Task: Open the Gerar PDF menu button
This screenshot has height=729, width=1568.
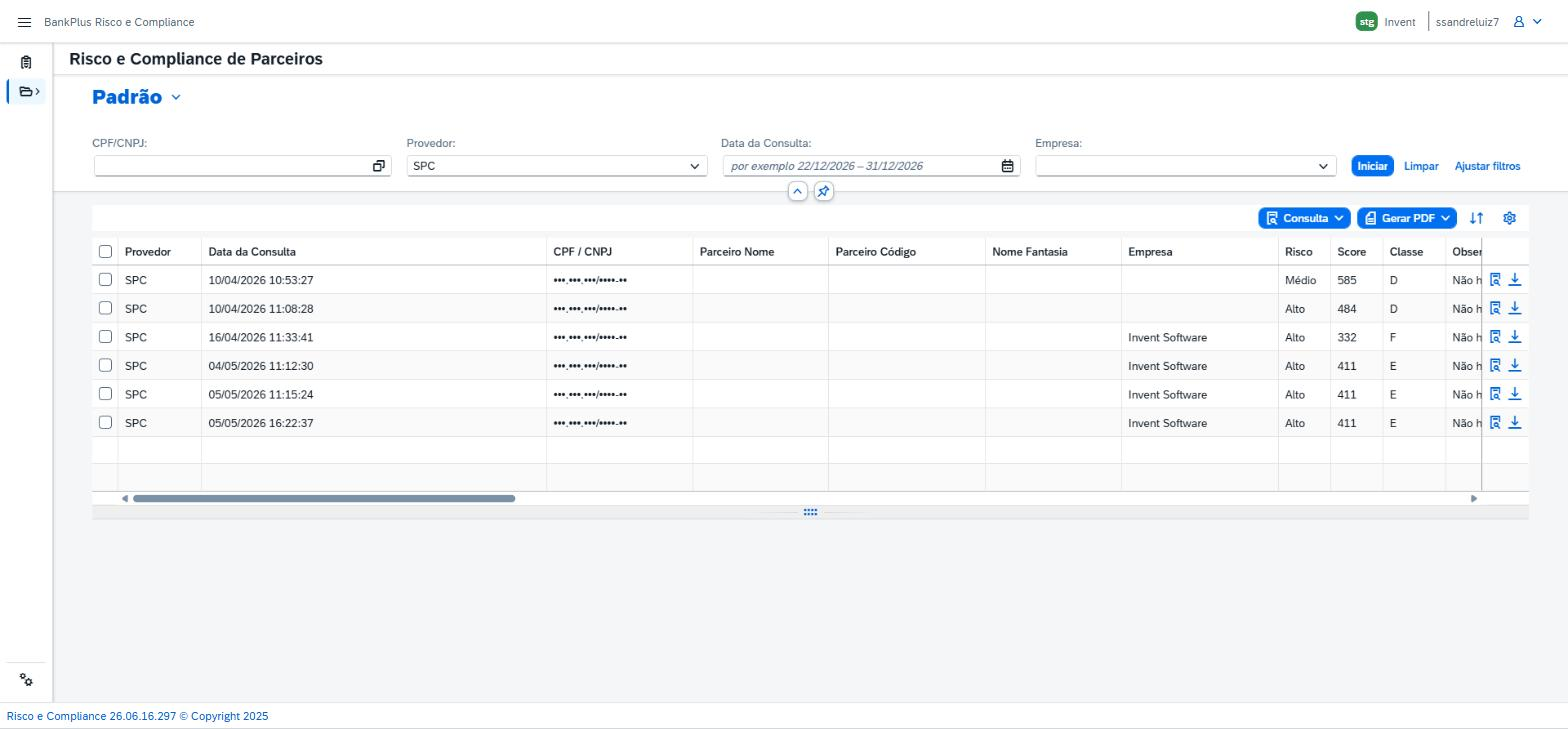Action: [1407, 218]
